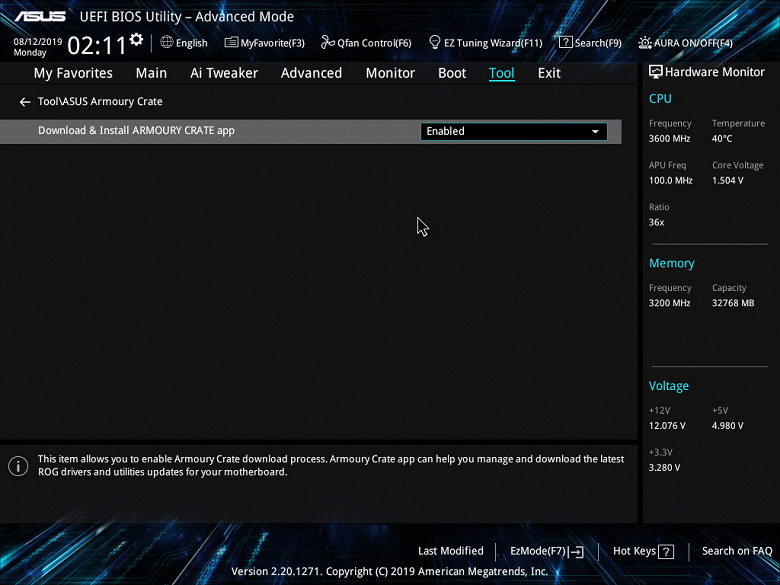Open Qfan Control fan icon
Image resolution: width=780 pixels, height=585 pixels.
tap(327, 42)
